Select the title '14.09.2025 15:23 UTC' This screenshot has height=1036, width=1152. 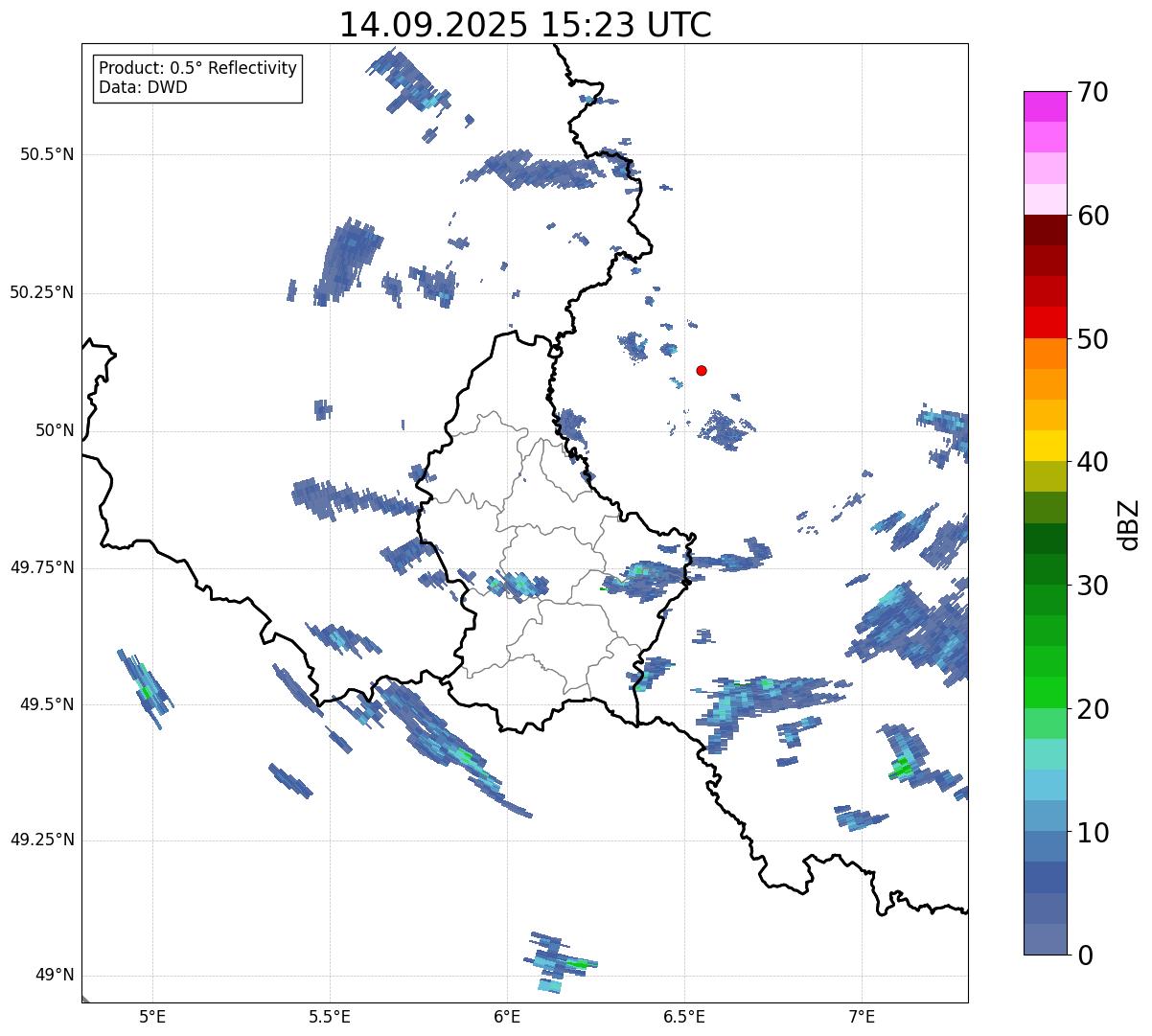pos(525,24)
